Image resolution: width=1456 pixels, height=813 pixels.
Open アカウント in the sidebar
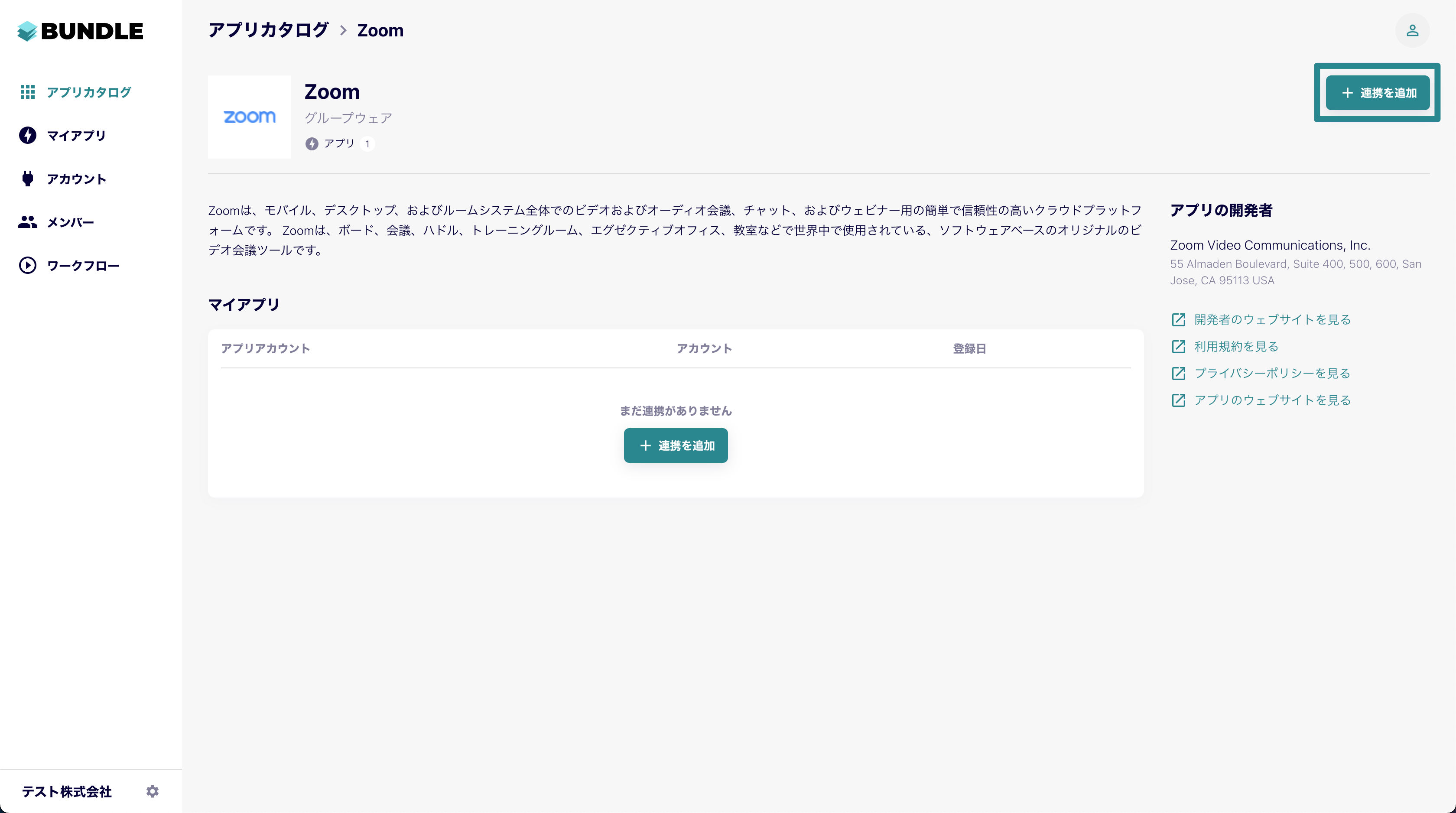[76, 179]
